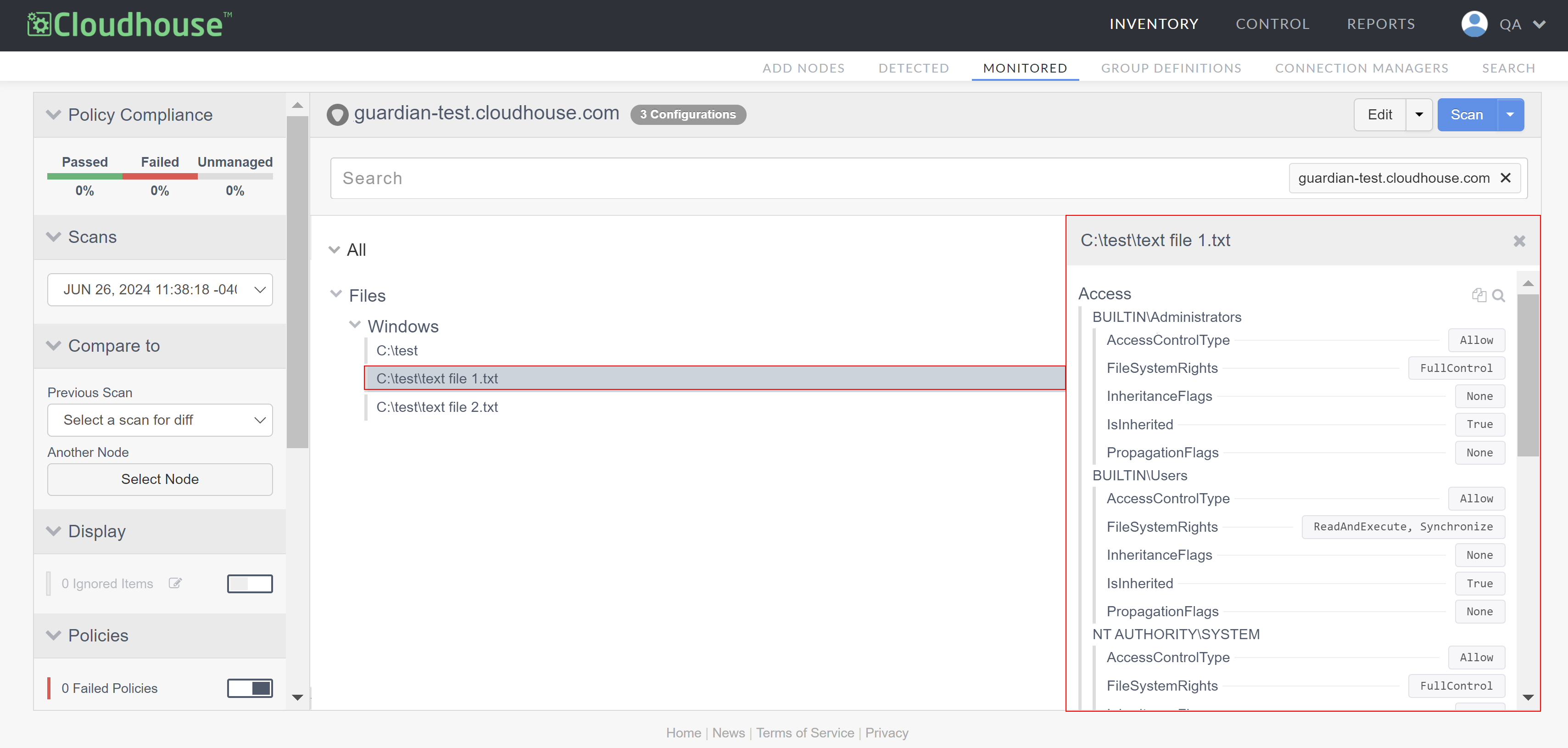Select the C:\test\text file 1.txt tree item
This screenshot has height=748, width=1568.
point(714,378)
